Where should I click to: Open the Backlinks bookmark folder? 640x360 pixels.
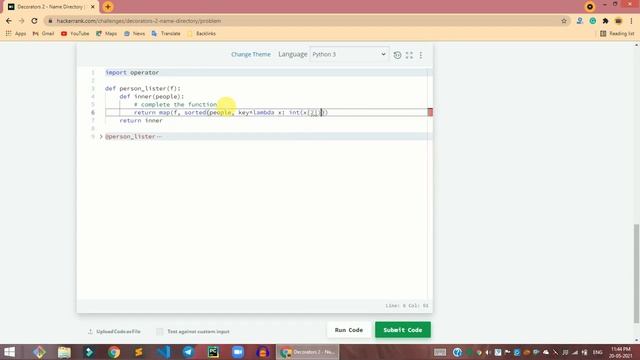click(x=202, y=33)
